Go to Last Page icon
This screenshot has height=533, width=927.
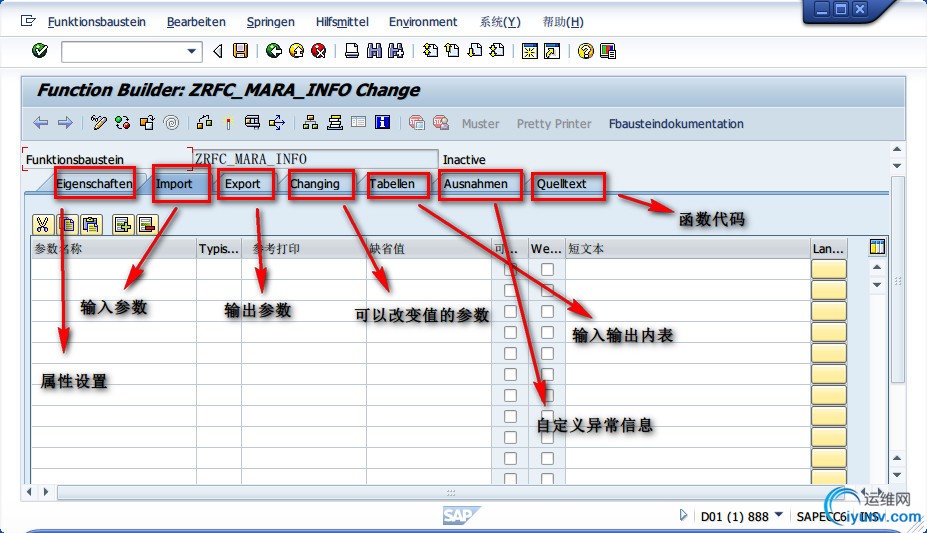tap(497, 51)
